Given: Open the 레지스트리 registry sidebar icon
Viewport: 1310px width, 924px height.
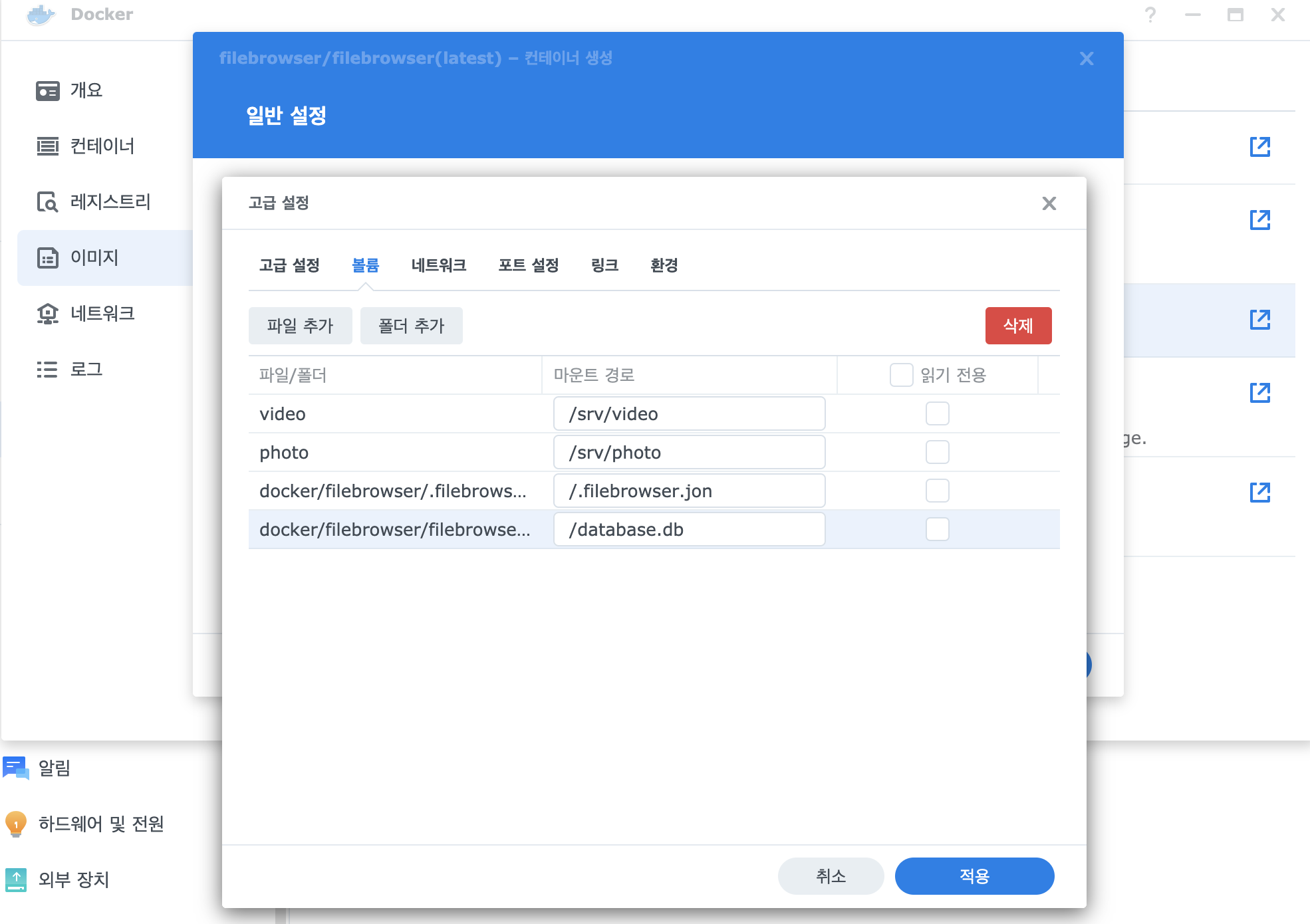Looking at the screenshot, I should tap(48, 202).
